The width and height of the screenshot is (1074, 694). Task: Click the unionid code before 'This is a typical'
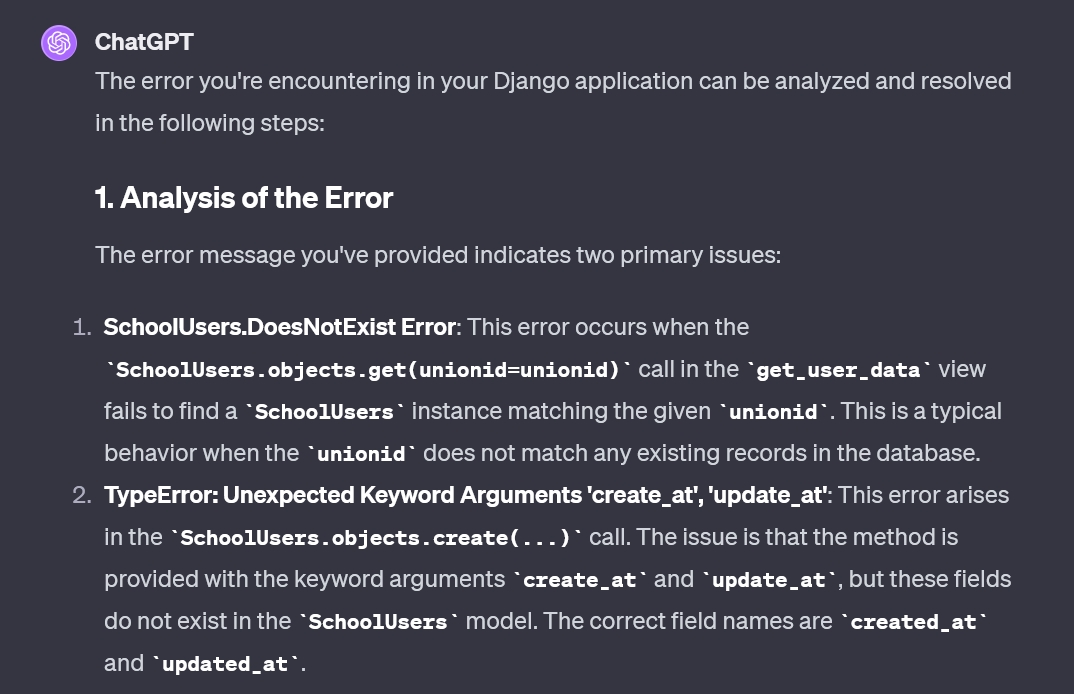773,412
